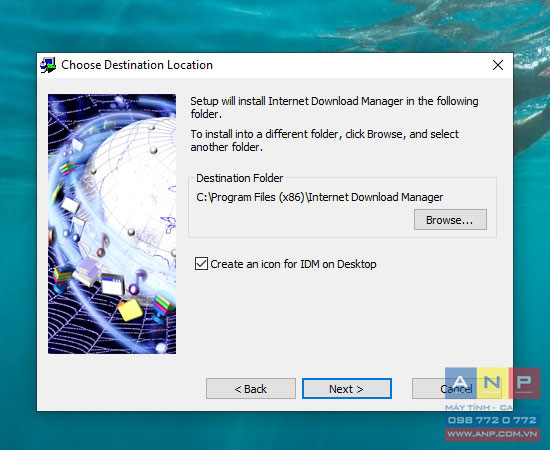Click the globe artwork image in installer
550x450 pixels.
point(112,224)
